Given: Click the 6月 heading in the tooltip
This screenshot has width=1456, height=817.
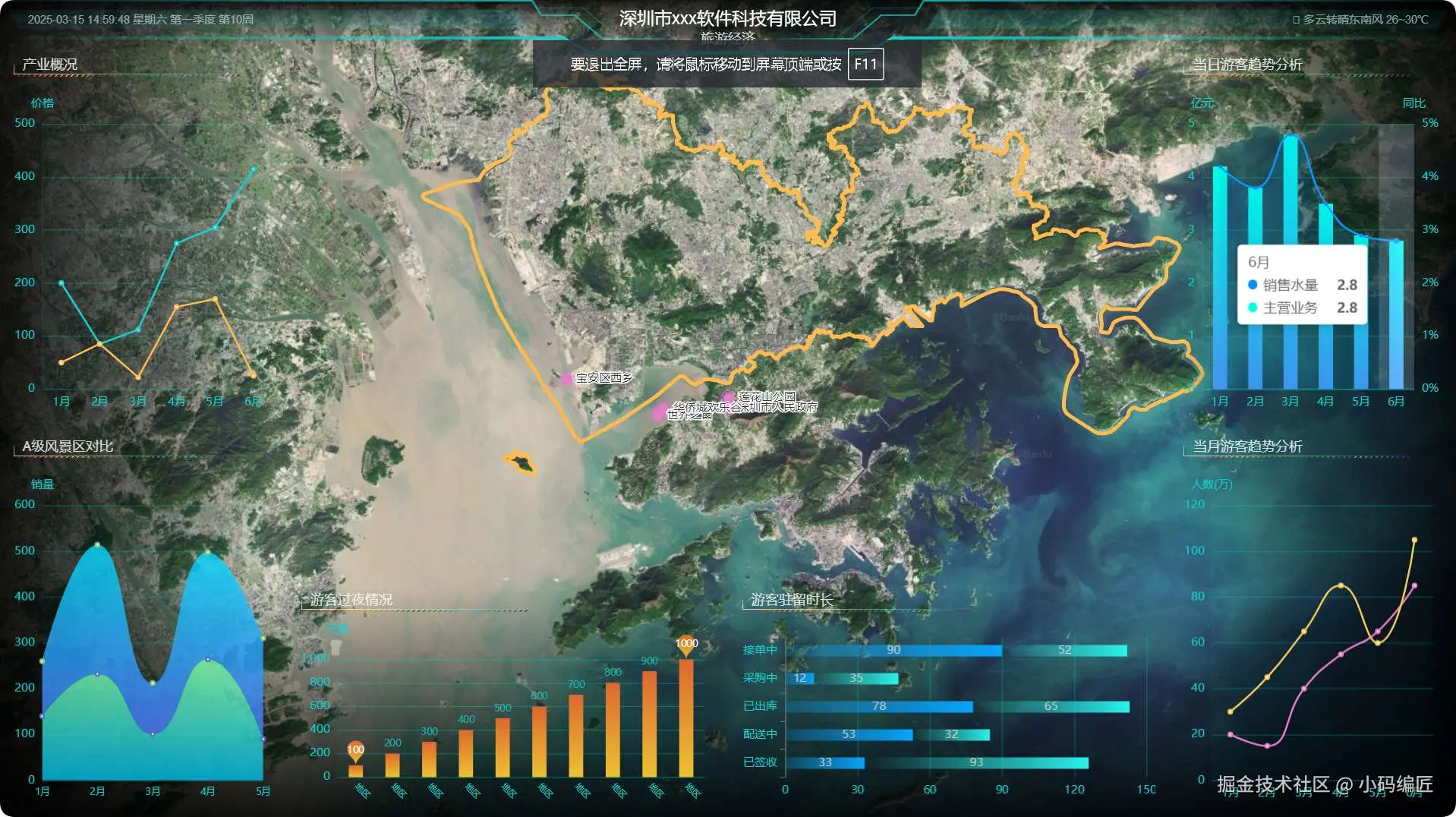Looking at the screenshot, I should pyautogui.click(x=1259, y=262).
